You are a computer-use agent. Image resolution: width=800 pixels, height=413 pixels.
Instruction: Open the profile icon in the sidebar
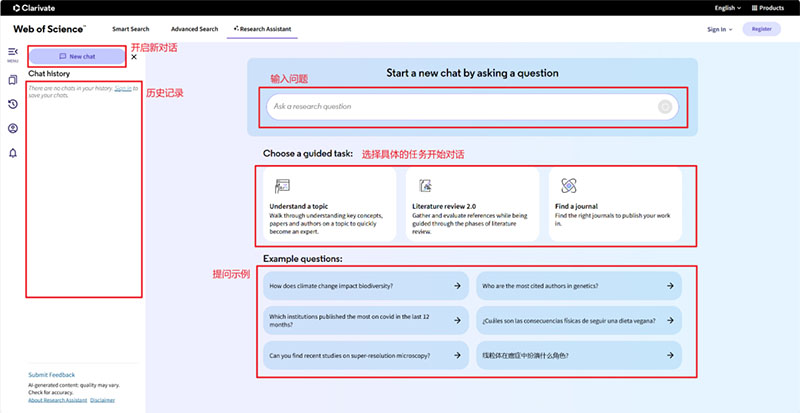pos(13,128)
